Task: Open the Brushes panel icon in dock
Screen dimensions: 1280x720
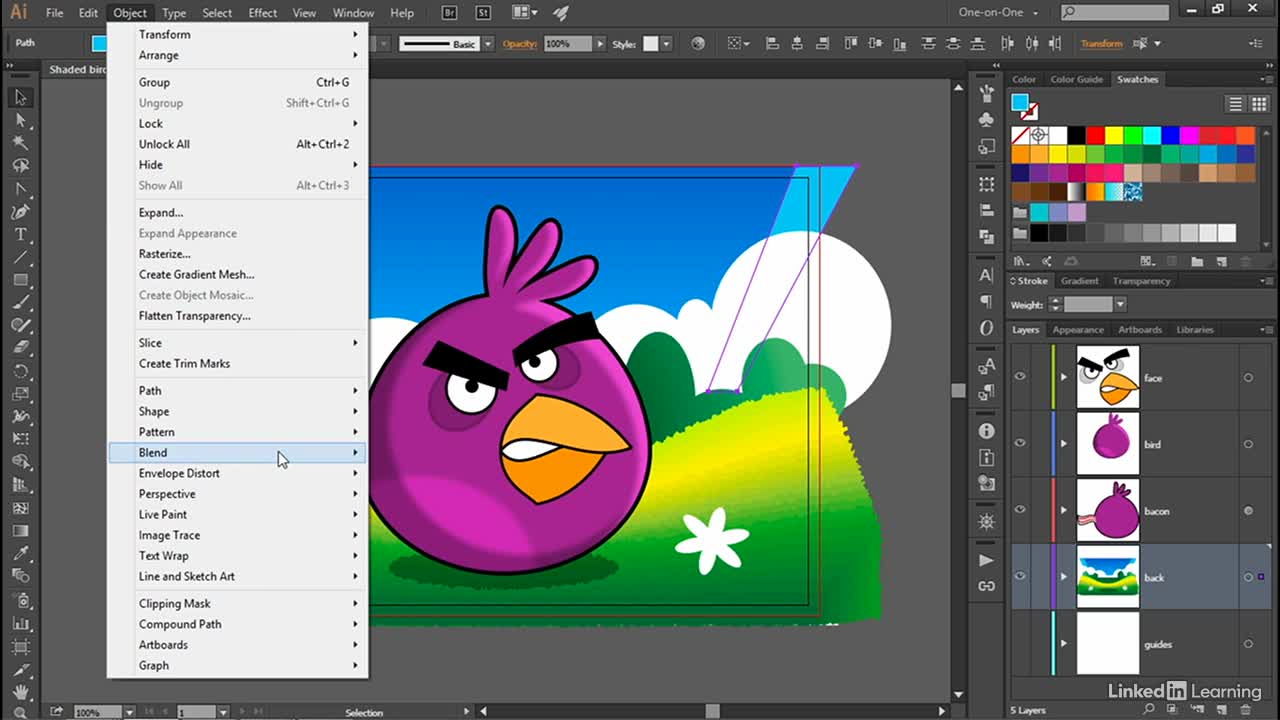Action: [987, 94]
